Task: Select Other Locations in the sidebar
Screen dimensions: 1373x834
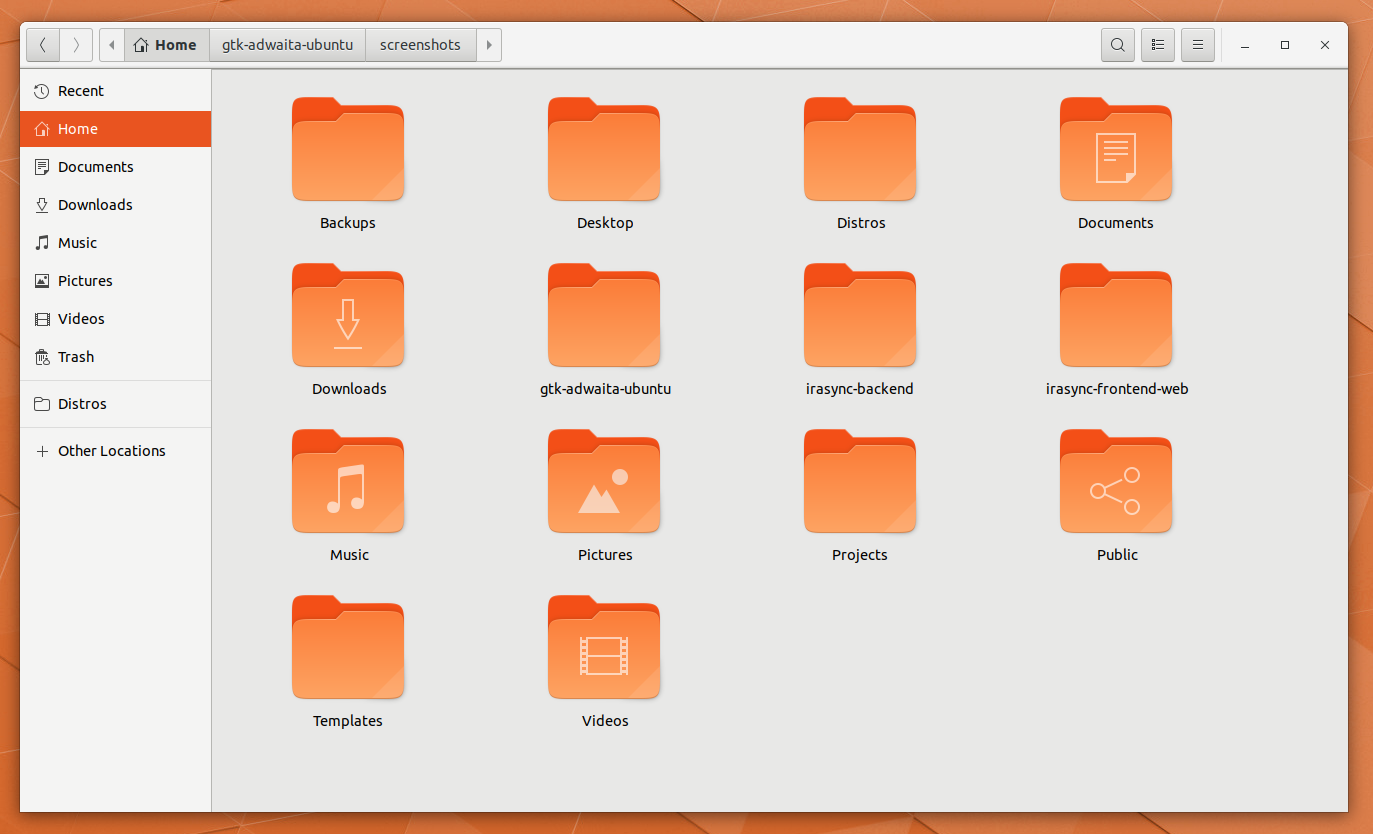Action: (111, 451)
